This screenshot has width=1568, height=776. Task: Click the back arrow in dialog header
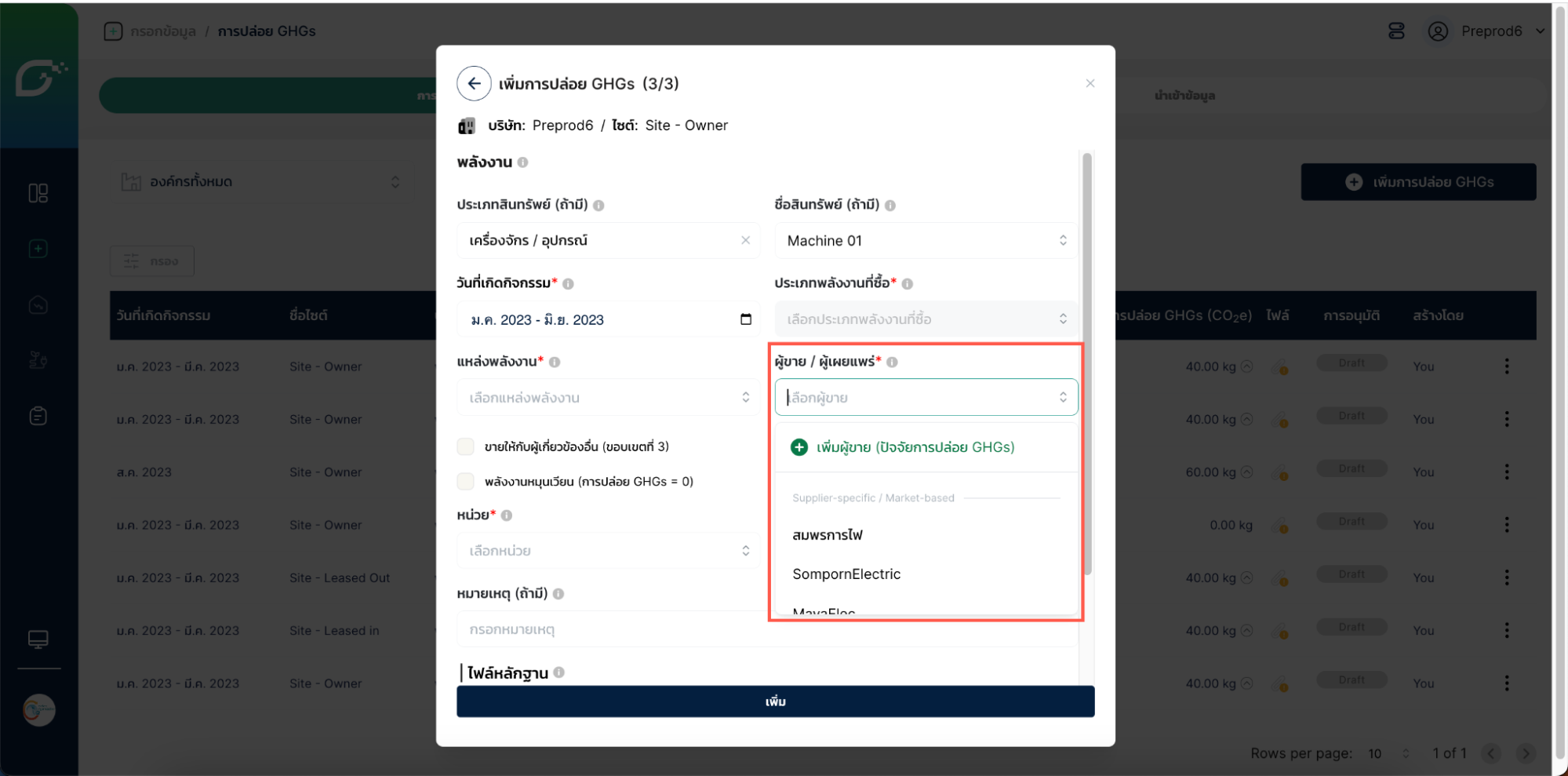tap(474, 84)
